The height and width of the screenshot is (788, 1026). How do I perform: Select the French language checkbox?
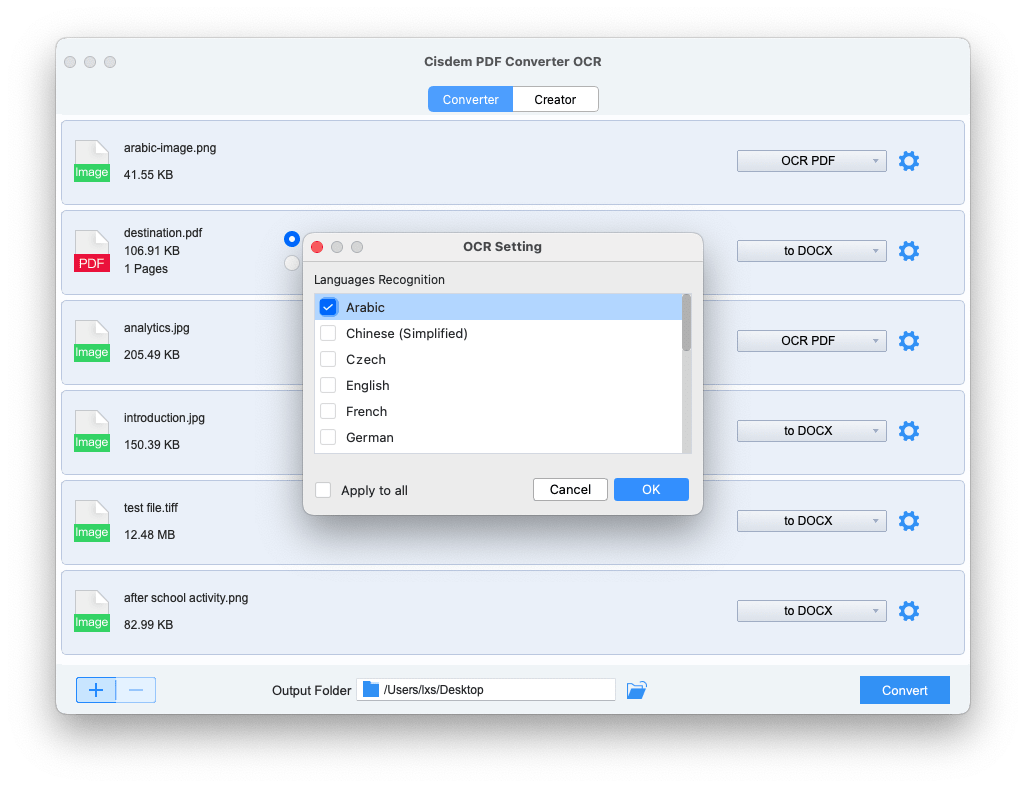pyautogui.click(x=328, y=411)
